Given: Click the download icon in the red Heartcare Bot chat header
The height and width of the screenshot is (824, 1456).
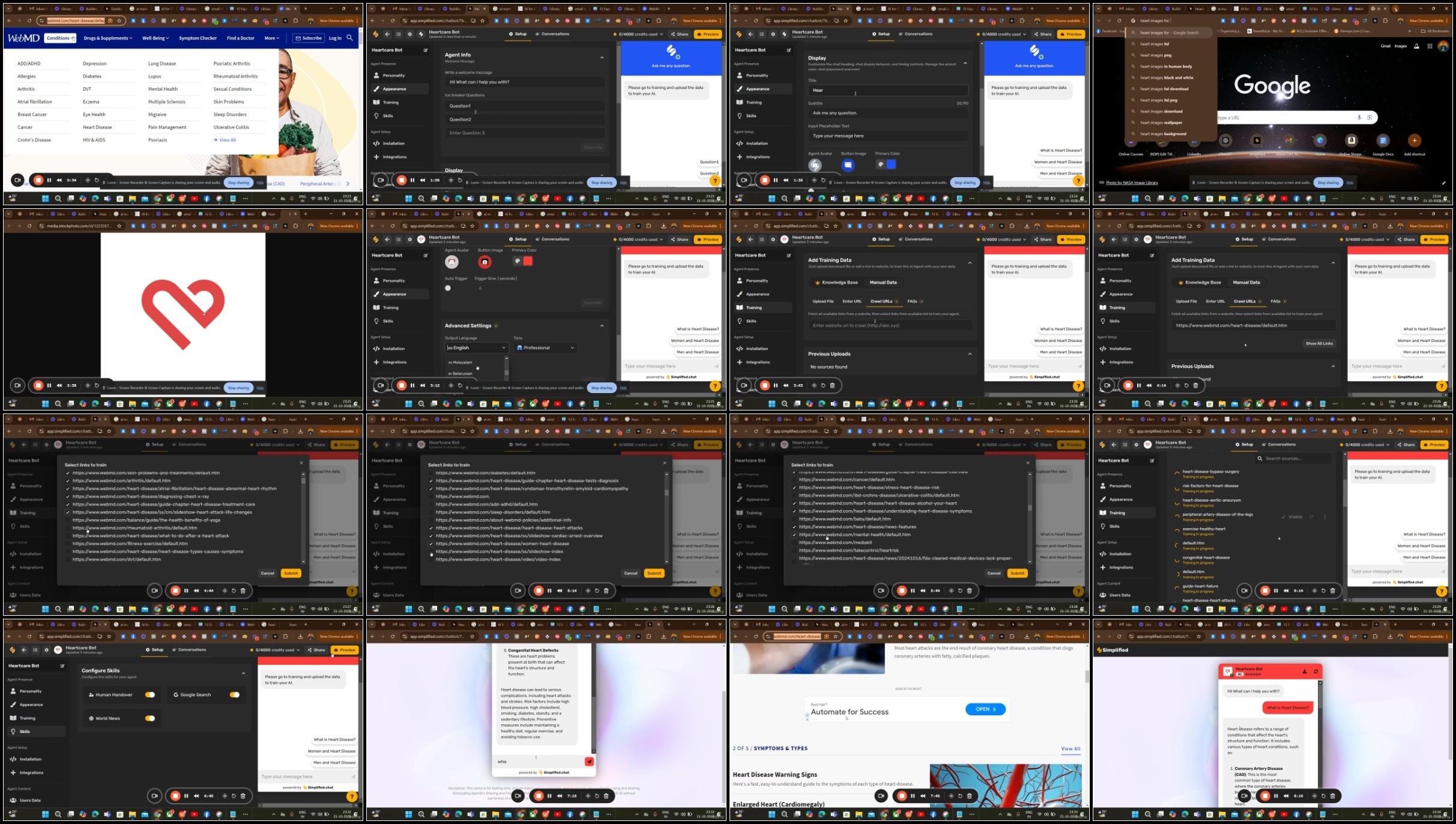Looking at the screenshot, I should point(1305,672).
